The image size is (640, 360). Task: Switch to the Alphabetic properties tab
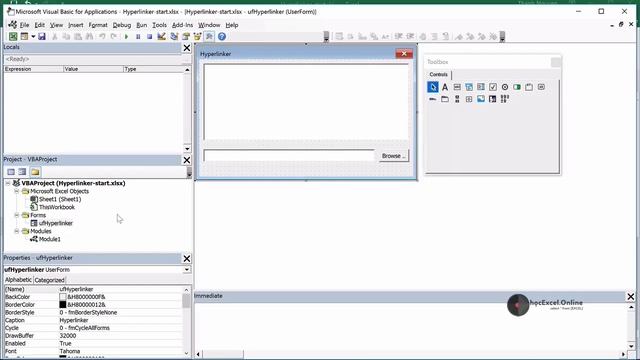(x=18, y=280)
